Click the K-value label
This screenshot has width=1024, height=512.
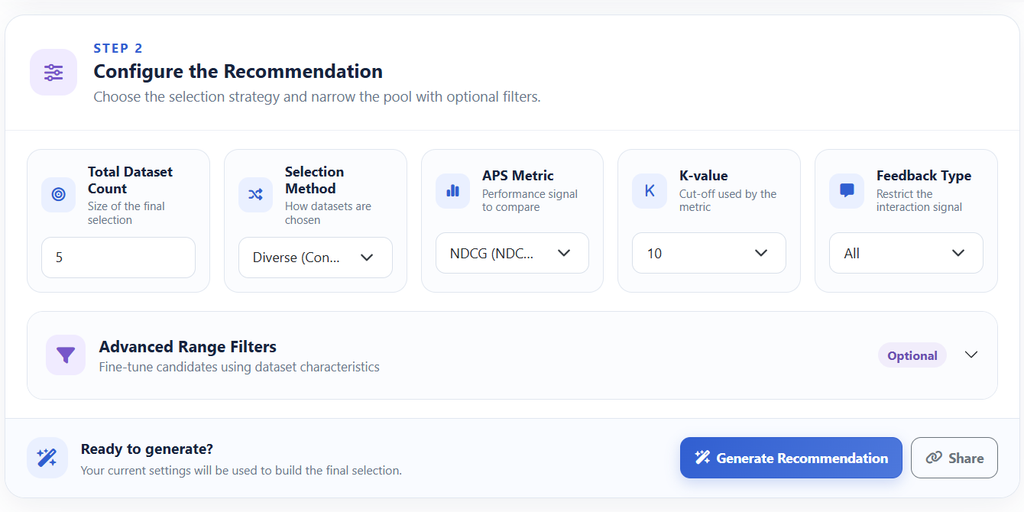click(x=703, y=176)
